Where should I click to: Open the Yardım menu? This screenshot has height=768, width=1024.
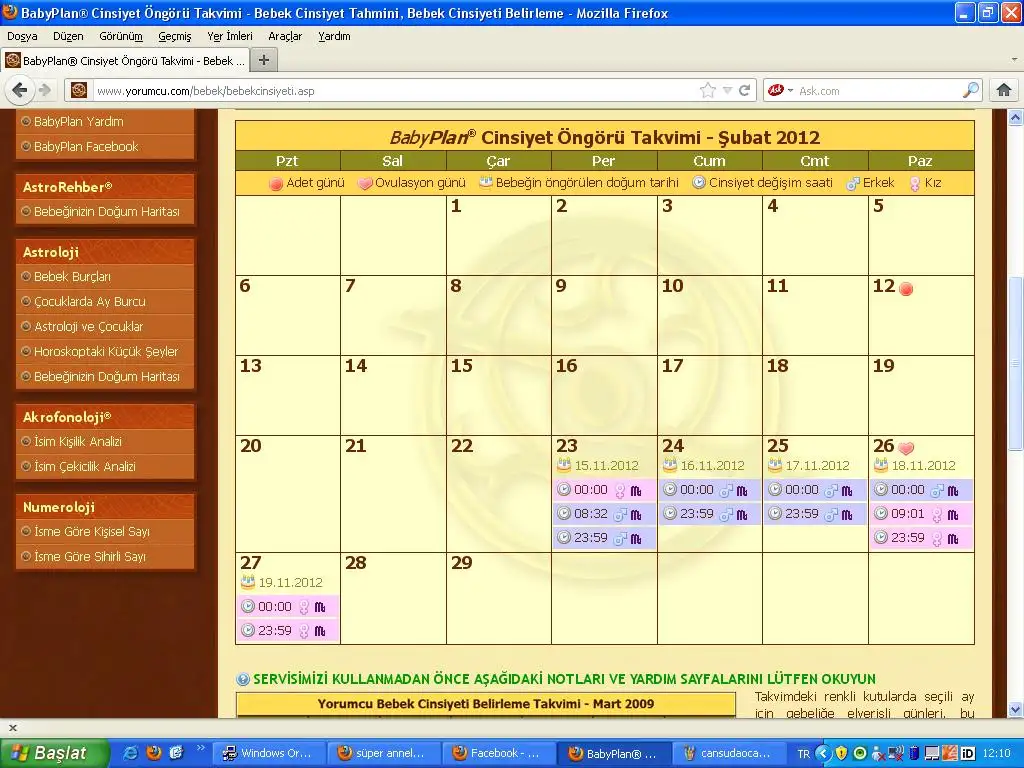[x=334, y=37]
